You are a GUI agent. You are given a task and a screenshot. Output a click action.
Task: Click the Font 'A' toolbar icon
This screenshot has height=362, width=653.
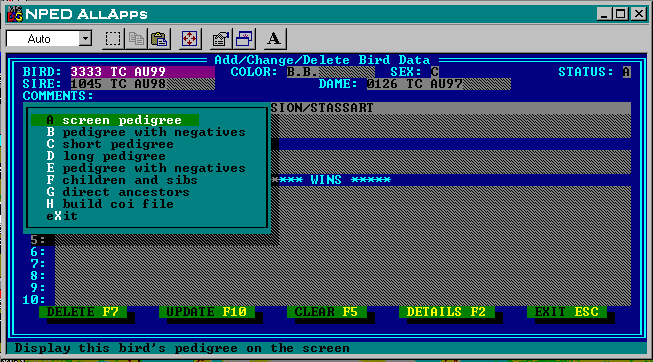[x=274, y=39]
